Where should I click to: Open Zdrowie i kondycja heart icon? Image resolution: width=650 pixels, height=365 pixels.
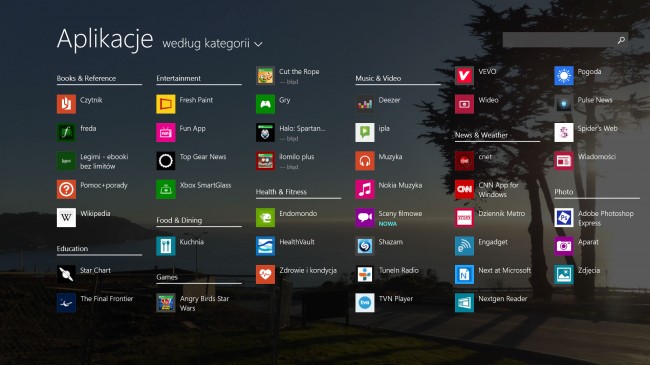[x=265, y=274]
